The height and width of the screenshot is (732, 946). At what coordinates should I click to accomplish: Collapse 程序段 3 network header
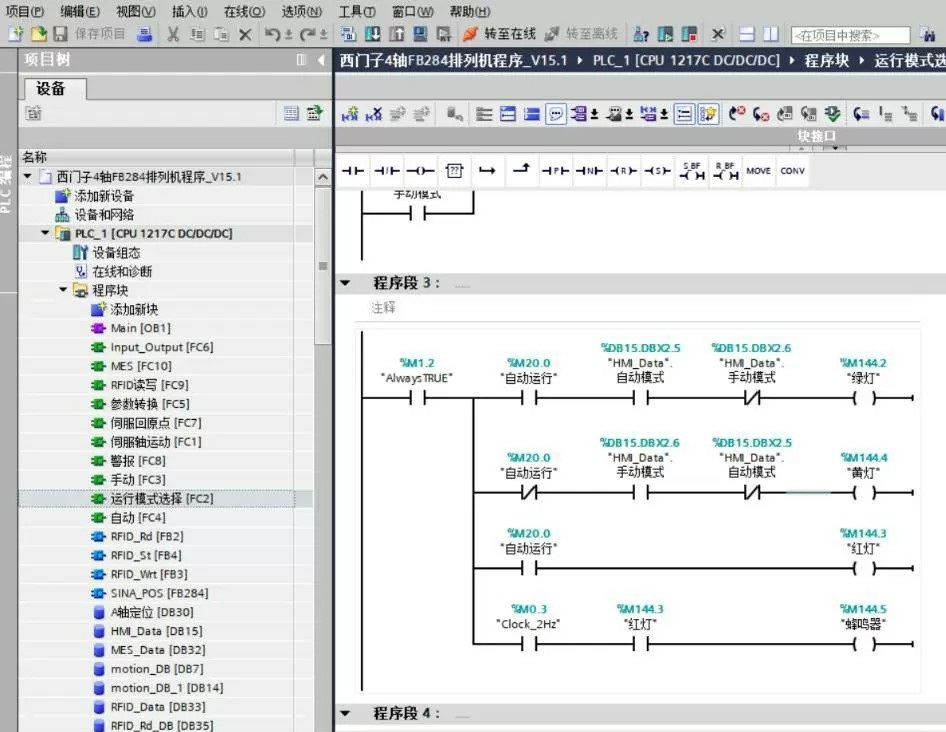(x=346, y=282)
